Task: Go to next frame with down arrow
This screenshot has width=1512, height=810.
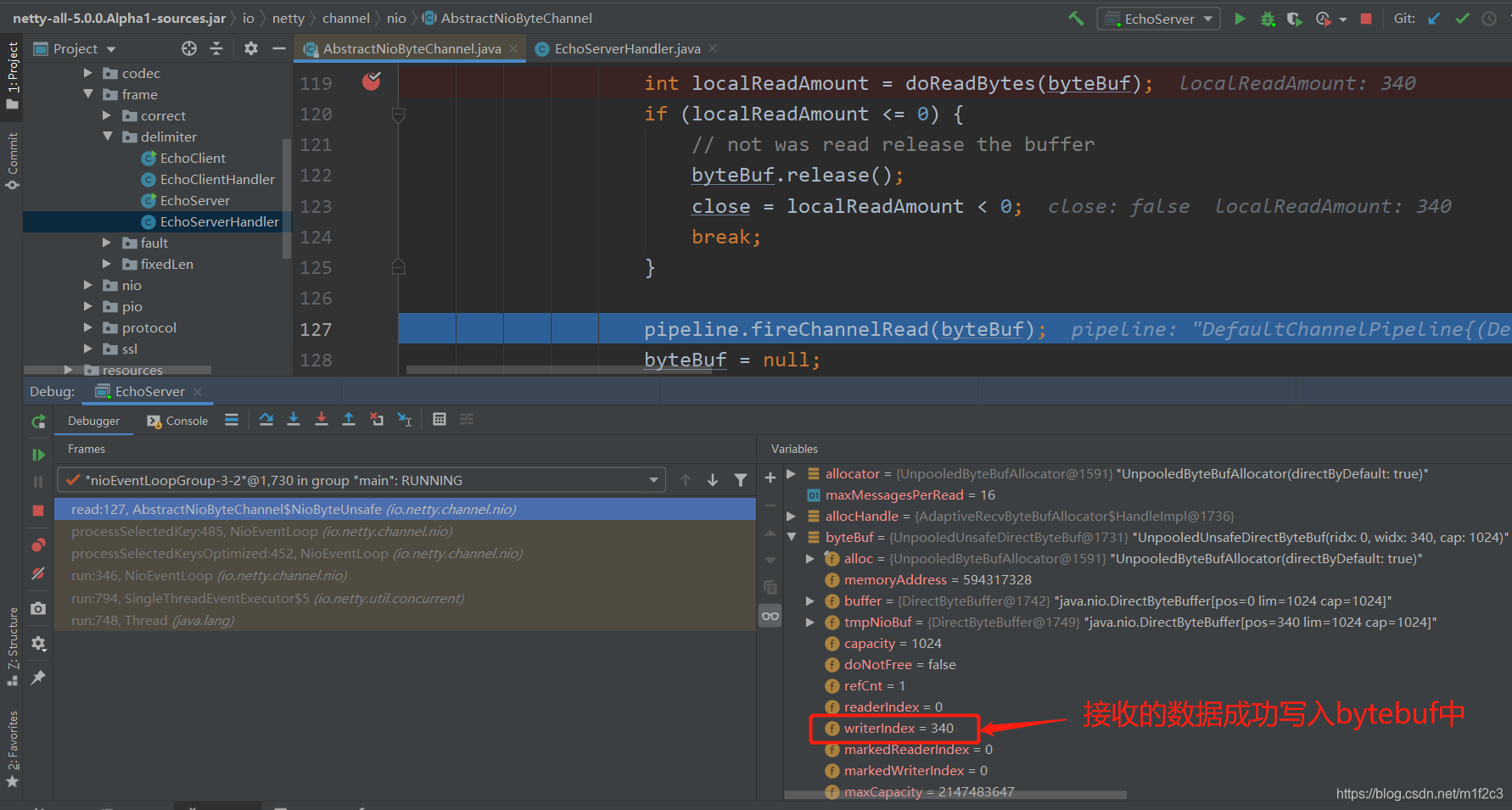Action: click(x=713, y=480)
